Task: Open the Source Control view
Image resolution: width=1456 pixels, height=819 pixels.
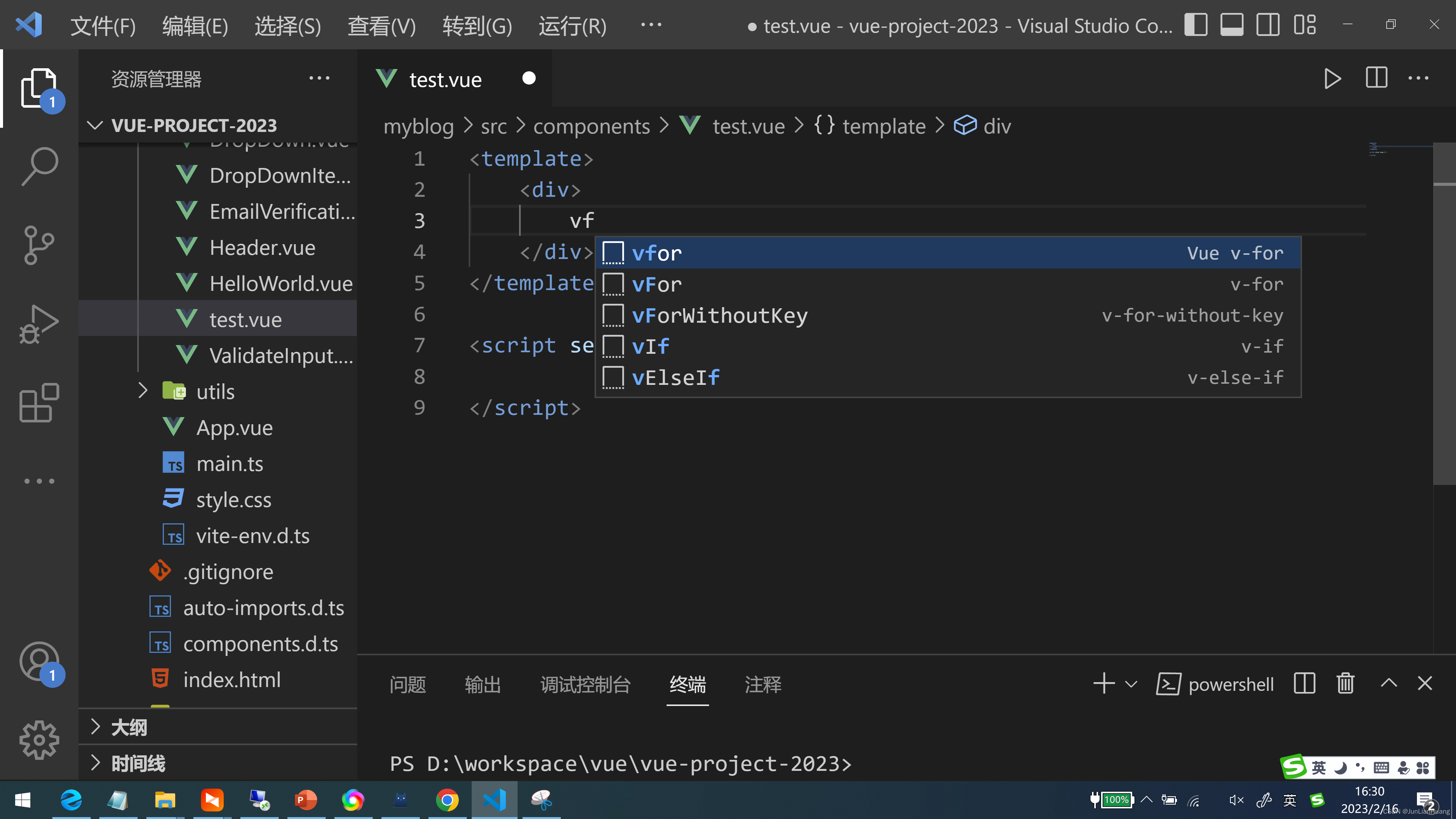Action: (x=38, y=244)
